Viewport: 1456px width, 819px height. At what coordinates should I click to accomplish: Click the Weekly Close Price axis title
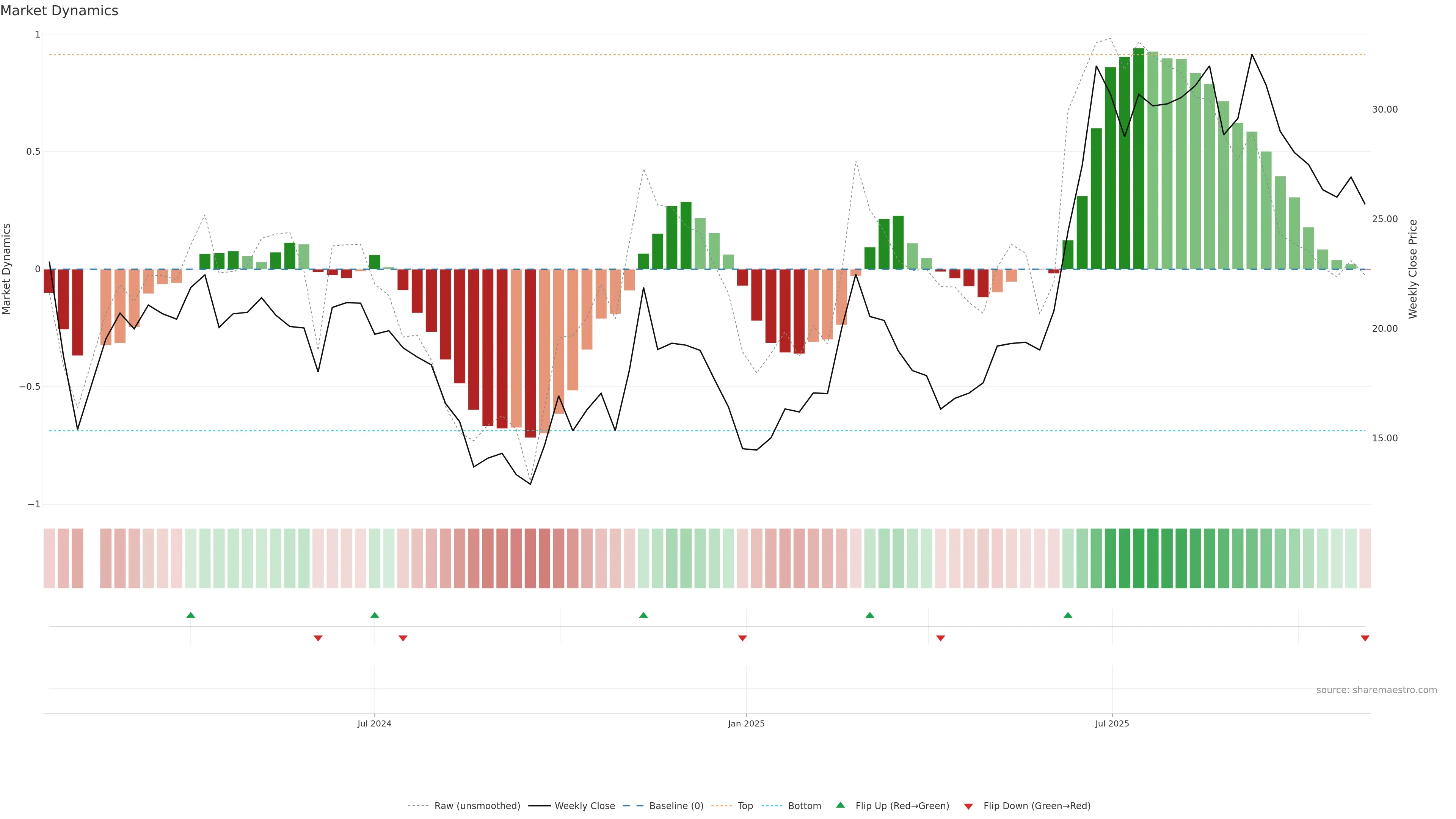coord(1412,269)
